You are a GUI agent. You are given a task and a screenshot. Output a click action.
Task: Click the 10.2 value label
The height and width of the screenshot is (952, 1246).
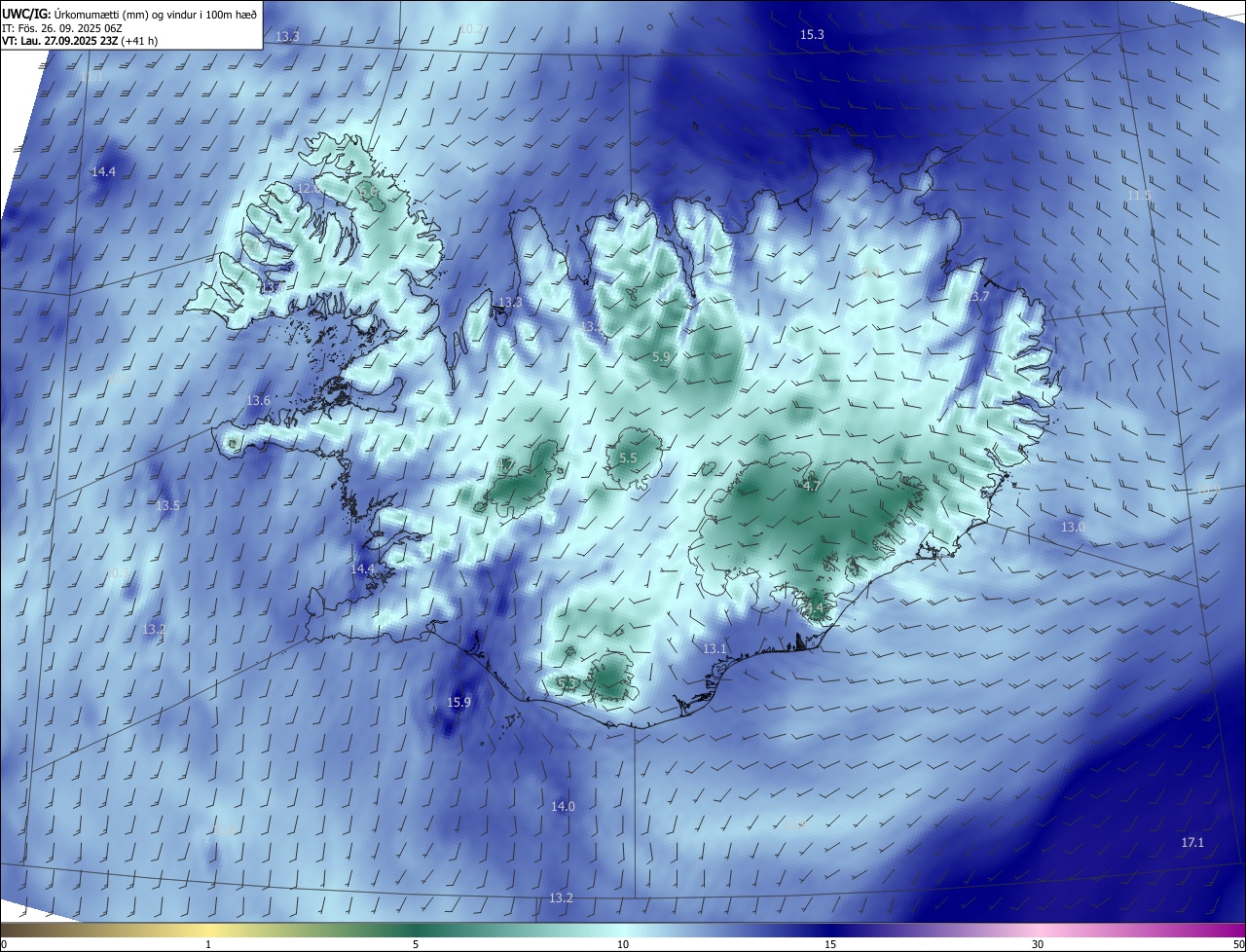[x=471, y=29]
